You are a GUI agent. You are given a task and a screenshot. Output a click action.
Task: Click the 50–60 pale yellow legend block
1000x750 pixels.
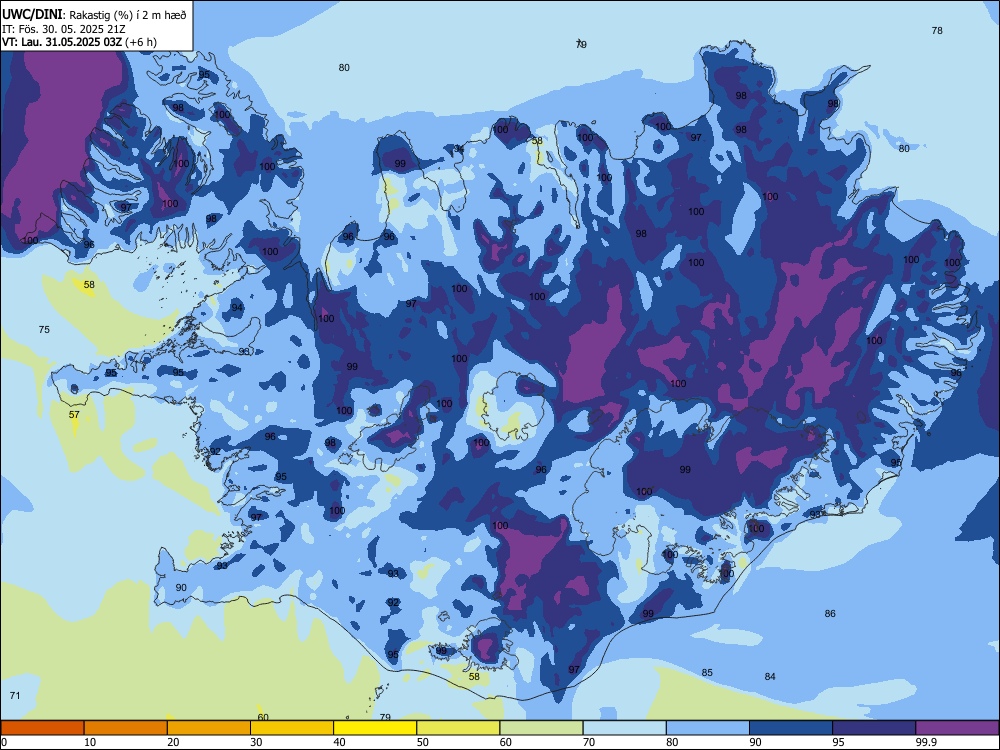(x=459, y=728)
